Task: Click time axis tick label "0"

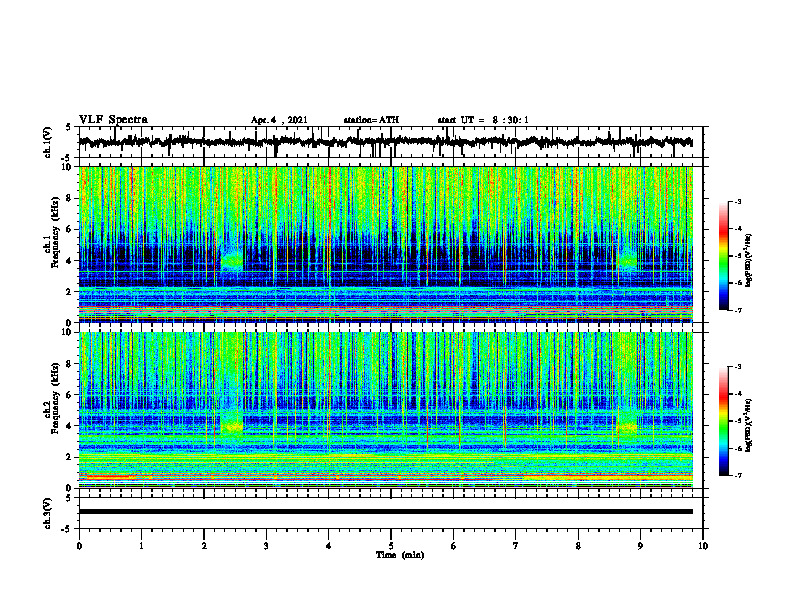Action: pos(79,546)
